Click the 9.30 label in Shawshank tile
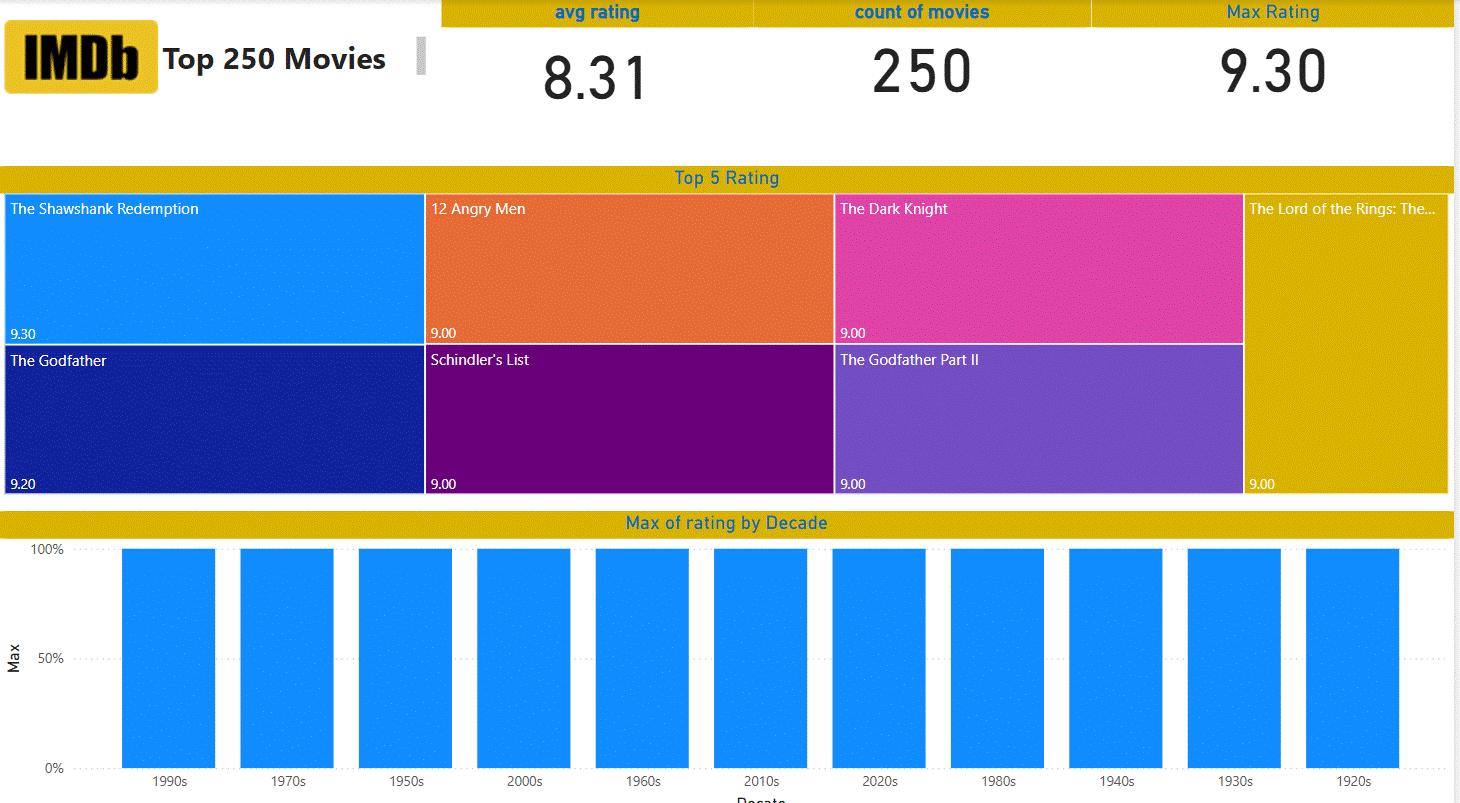This screenshot has height=803, width=1460. [23, 334]
